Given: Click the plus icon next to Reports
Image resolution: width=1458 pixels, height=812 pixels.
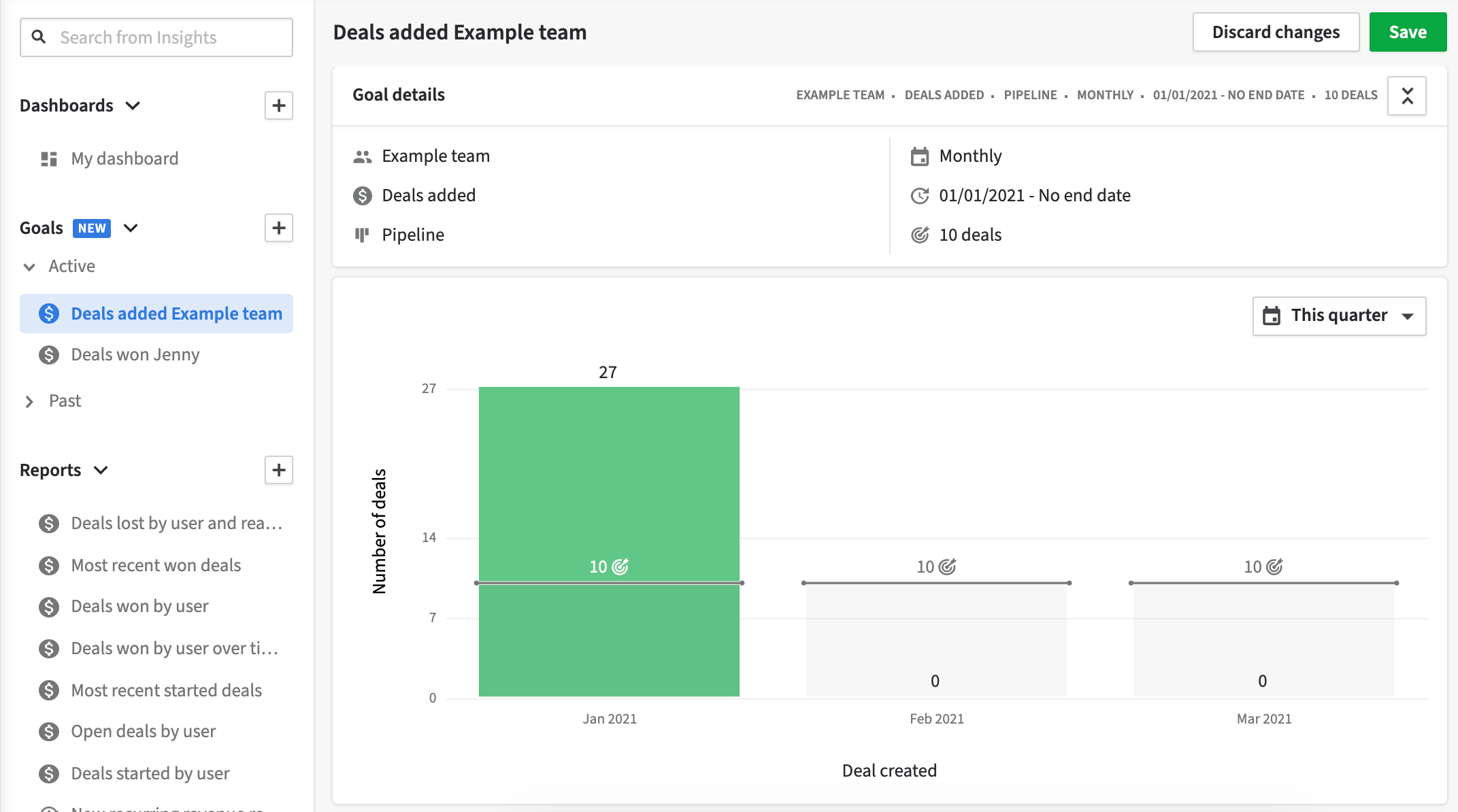Looking at the screenshot, I should pos(278,470).
